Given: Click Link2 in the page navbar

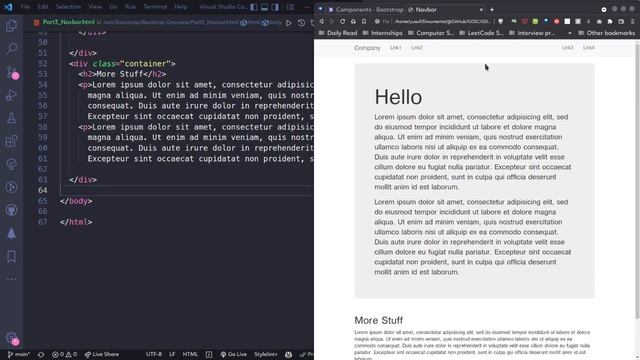Looking at the screenshot, I should [x=417, y=48].
